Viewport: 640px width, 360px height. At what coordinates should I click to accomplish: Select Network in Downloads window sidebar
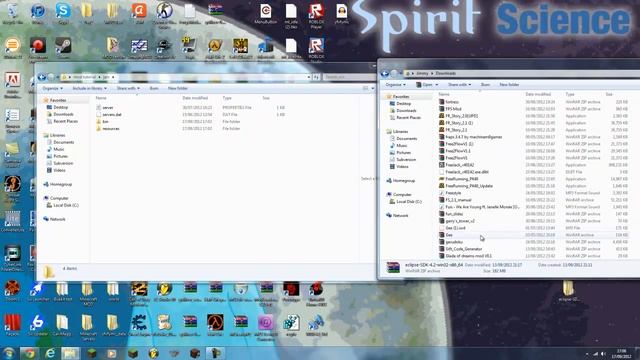click(400, 216)
